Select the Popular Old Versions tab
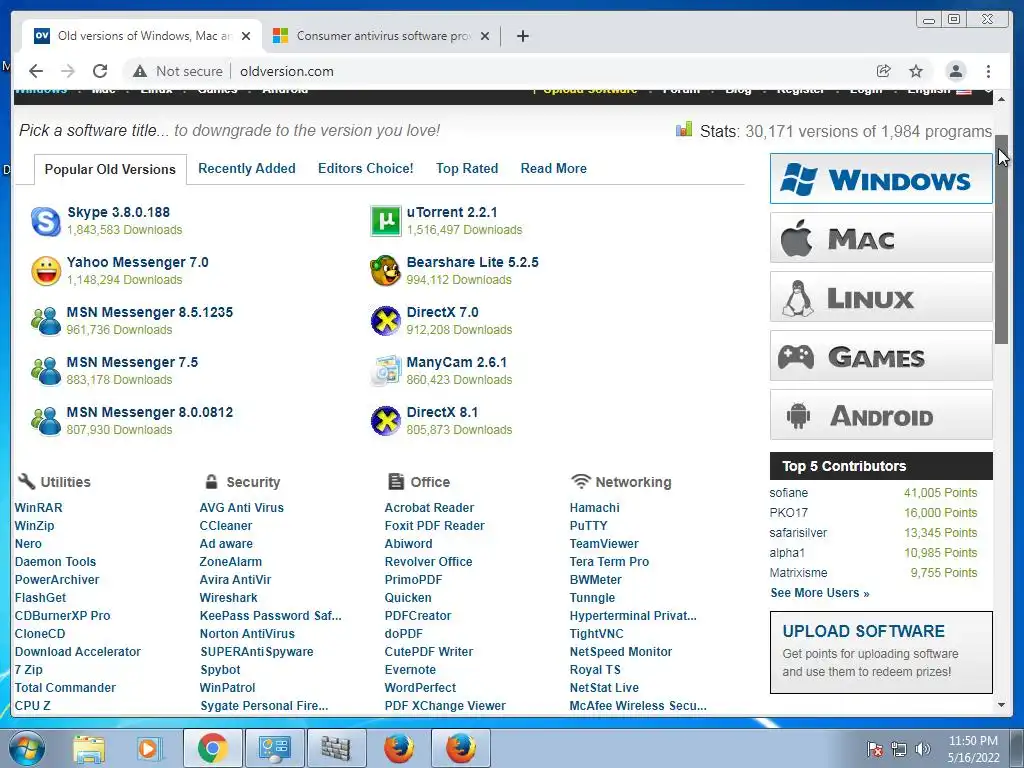Screen dimensions: 1024x768 pyautogui.click(x=110, y=169)
